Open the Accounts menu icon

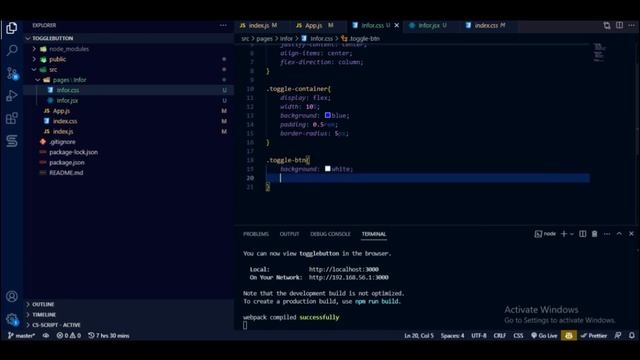(12, 296)
